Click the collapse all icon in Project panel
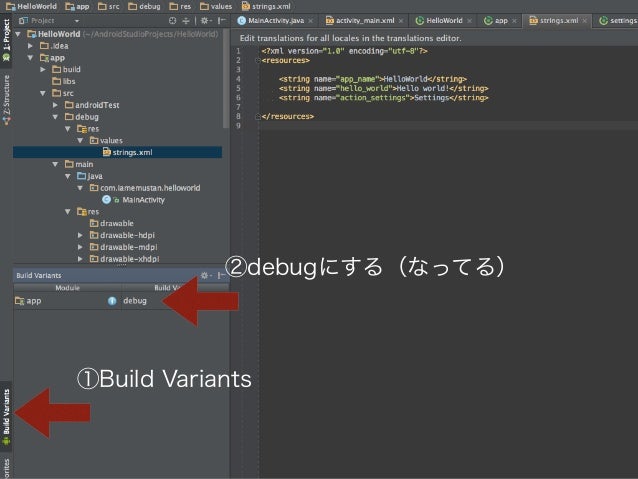Viewport: 638px width, 479px height. (186, 21)
